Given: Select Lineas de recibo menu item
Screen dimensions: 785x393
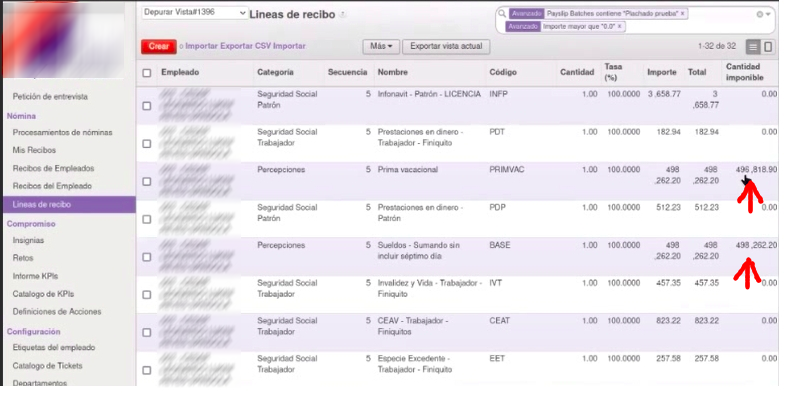Looking at the screenshot, I should click(x=69, y=204).
